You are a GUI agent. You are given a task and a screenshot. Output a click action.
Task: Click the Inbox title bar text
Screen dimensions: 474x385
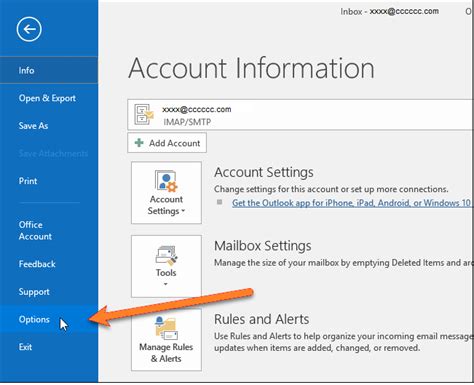click(x=389, y=11)
